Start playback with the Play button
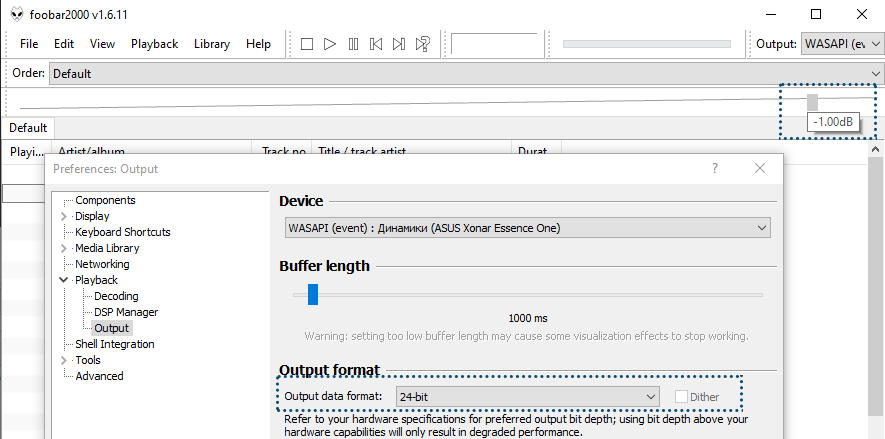Screen dimensions: 885x439 [x=330, y=44]
